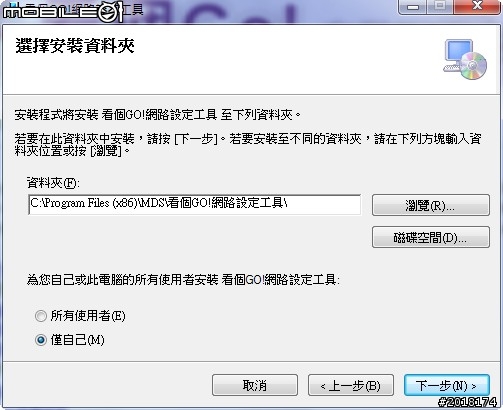Go back with 上一步(B)
The height and width of the screenshot is (410, 503).
pos(351,385)
